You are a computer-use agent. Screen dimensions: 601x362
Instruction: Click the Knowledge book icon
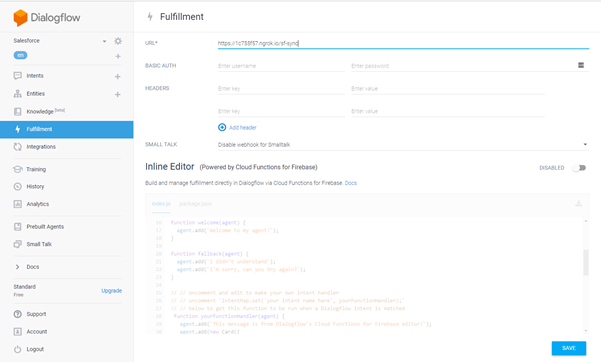pyautogui.click(x=18, y=112)
